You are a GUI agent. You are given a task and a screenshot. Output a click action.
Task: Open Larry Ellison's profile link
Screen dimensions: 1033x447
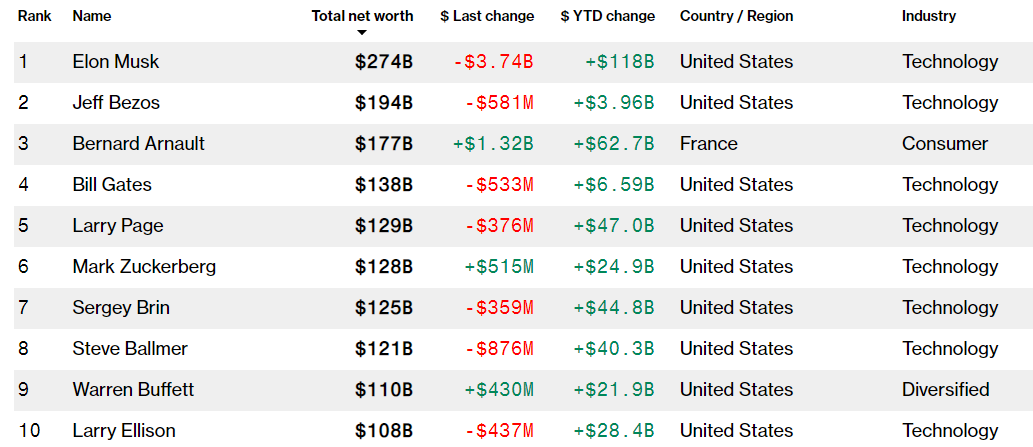coord(124,431)
